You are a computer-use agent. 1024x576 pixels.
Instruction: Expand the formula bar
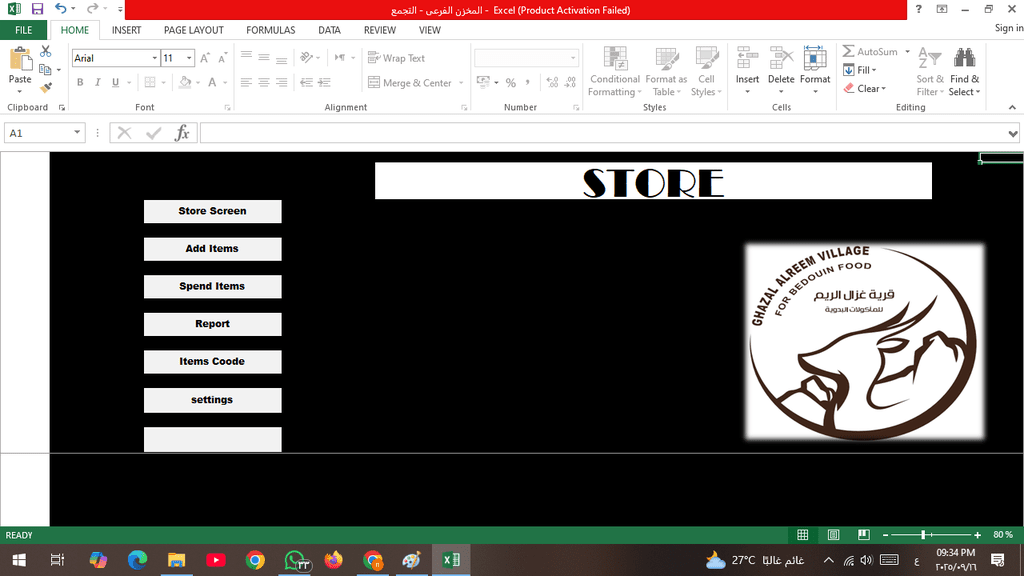tap(1012, 133)
